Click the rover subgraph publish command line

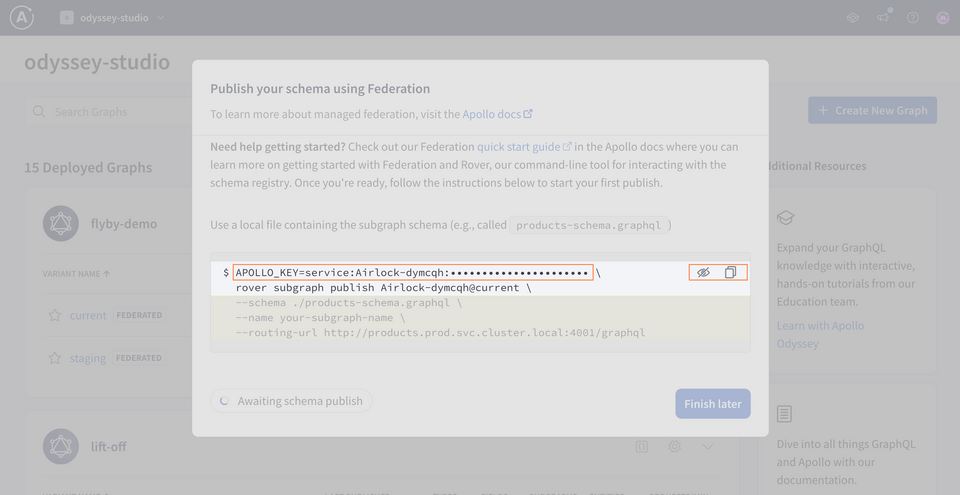click(x=383, y=287)
